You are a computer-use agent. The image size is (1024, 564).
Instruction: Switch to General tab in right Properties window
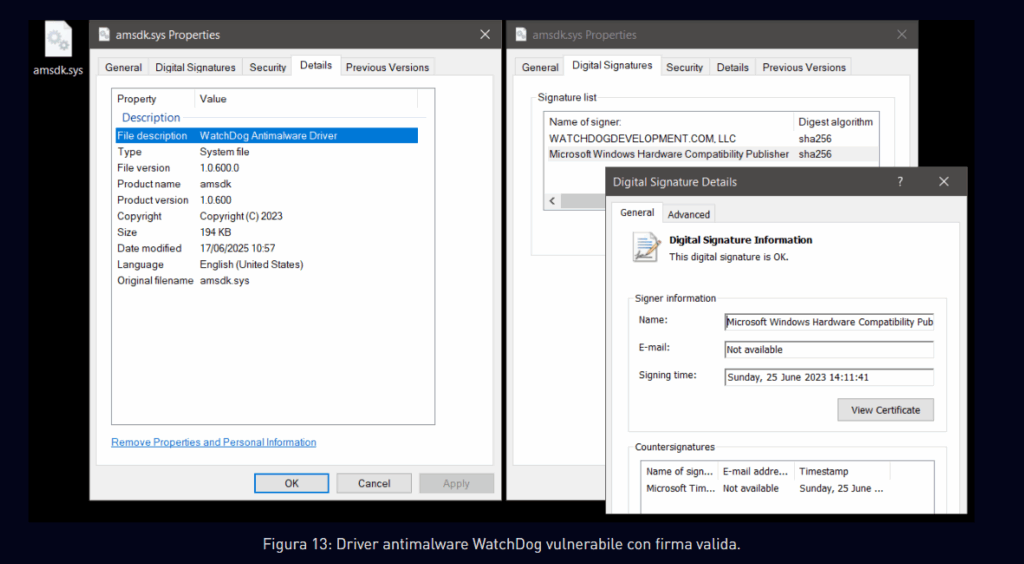[540, 67]
